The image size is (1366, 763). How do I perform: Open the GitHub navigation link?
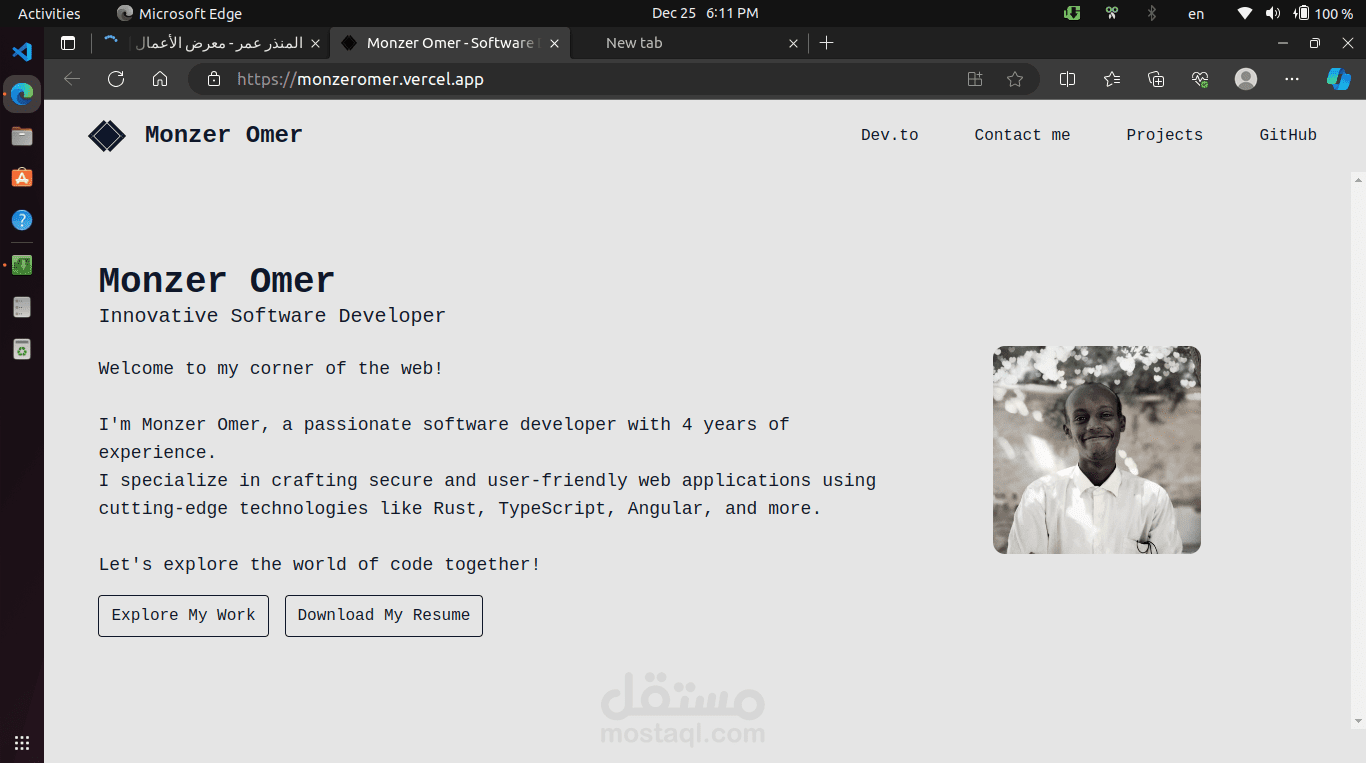pyautogui.click(x=1288, y=135)
